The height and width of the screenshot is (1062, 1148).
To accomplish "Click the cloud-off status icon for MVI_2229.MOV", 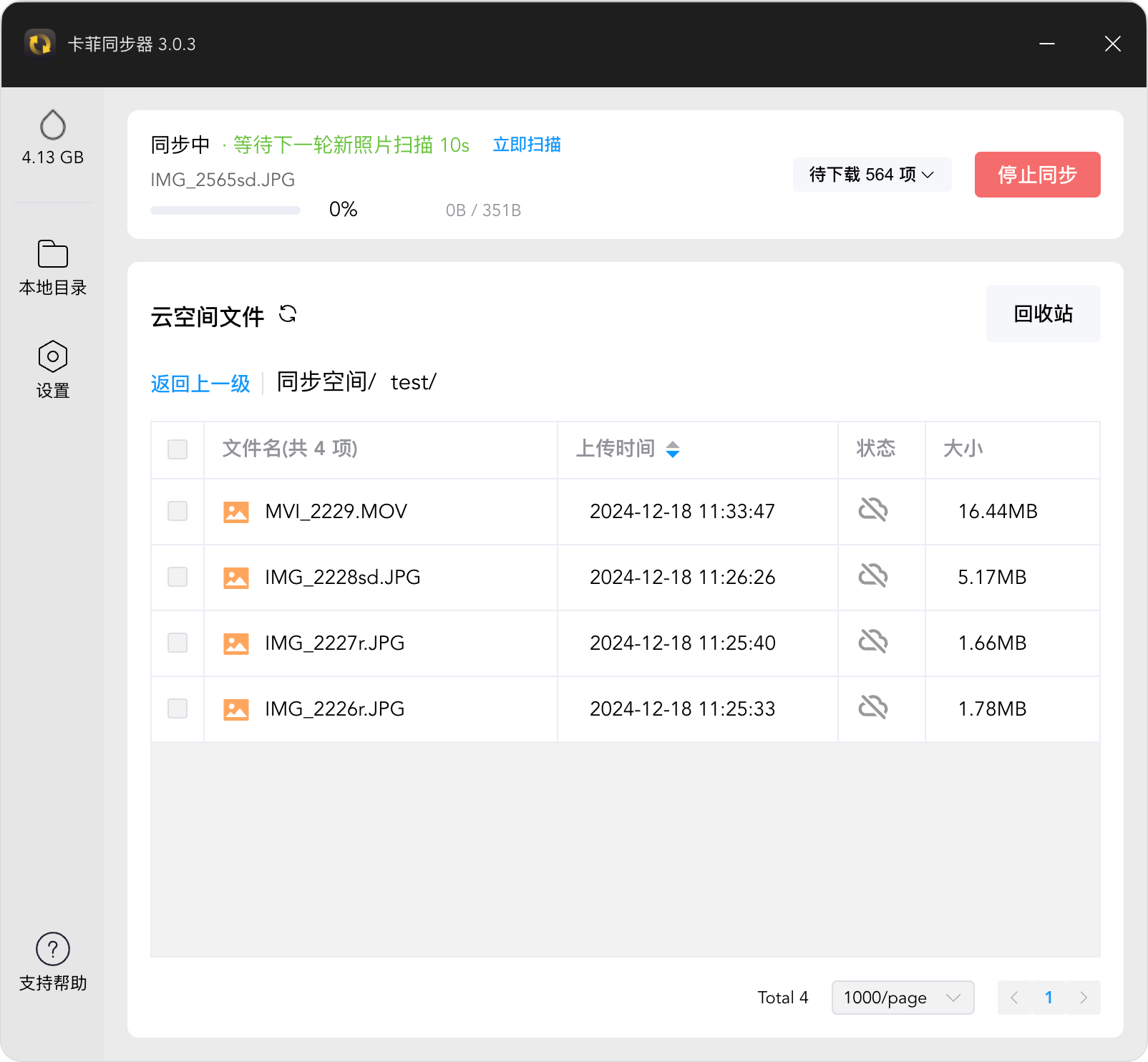I will (x=873, y=510).
